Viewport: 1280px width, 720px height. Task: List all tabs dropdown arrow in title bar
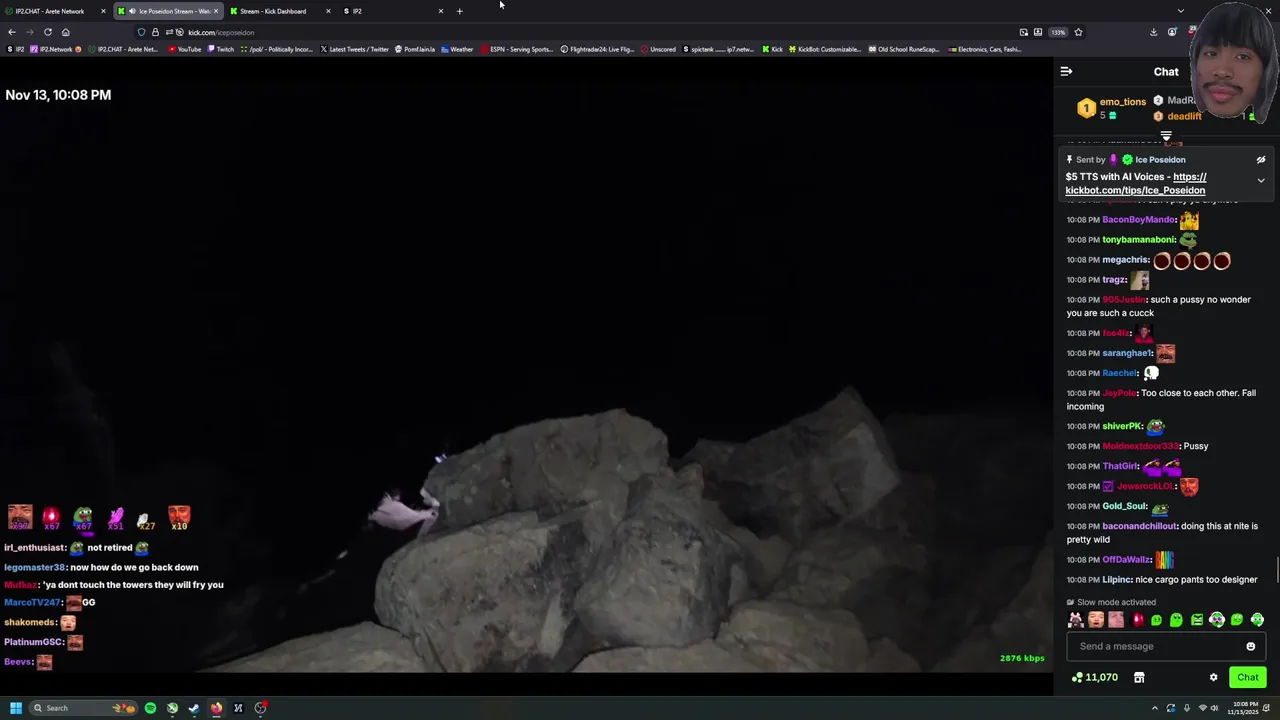click(x=1180, y=11)
